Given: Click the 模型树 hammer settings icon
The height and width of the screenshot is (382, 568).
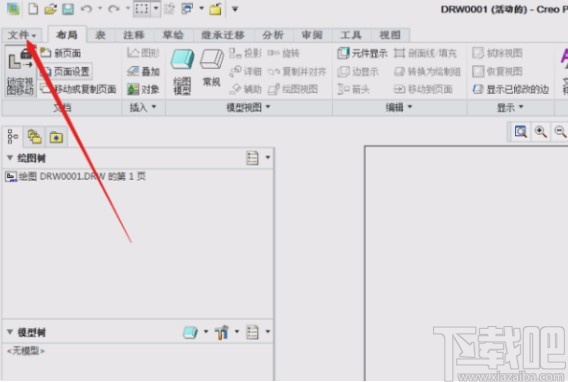Looking at the screenshot, I should pos(221,332).
